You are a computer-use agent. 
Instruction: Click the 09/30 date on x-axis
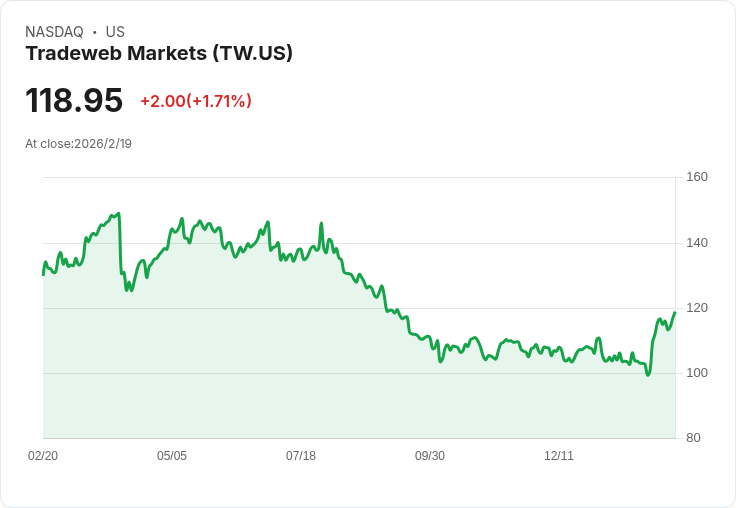(430, 456)
